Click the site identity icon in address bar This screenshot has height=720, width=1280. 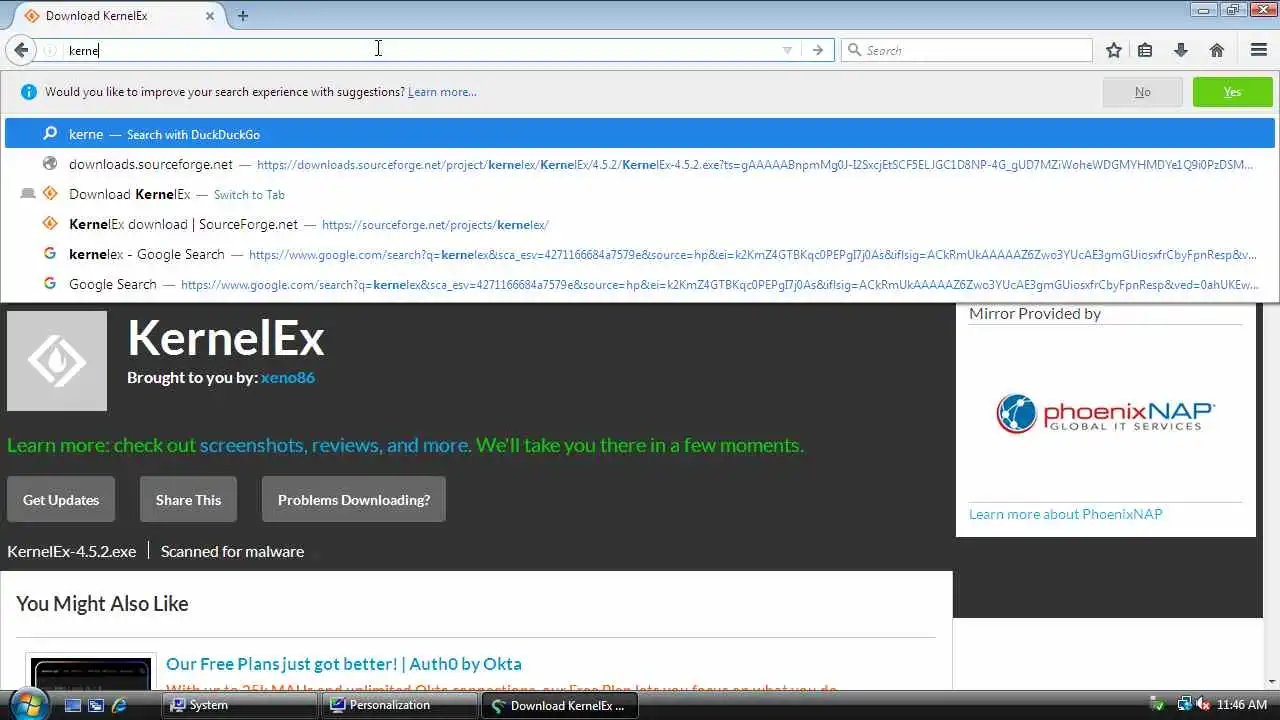pyautogui.click(x=50, y=50)
